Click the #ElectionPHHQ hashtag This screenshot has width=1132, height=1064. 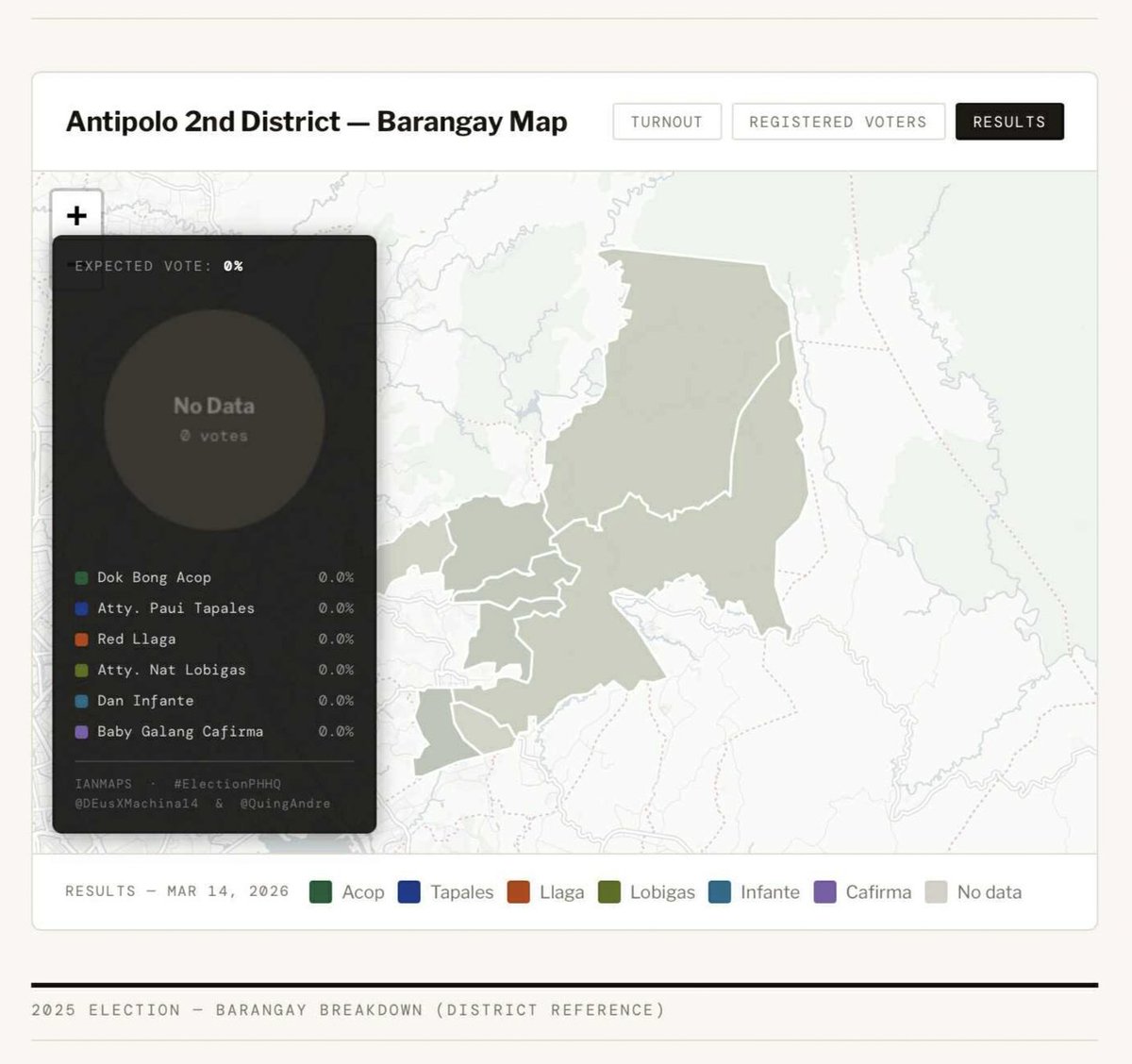pos(227,784)
